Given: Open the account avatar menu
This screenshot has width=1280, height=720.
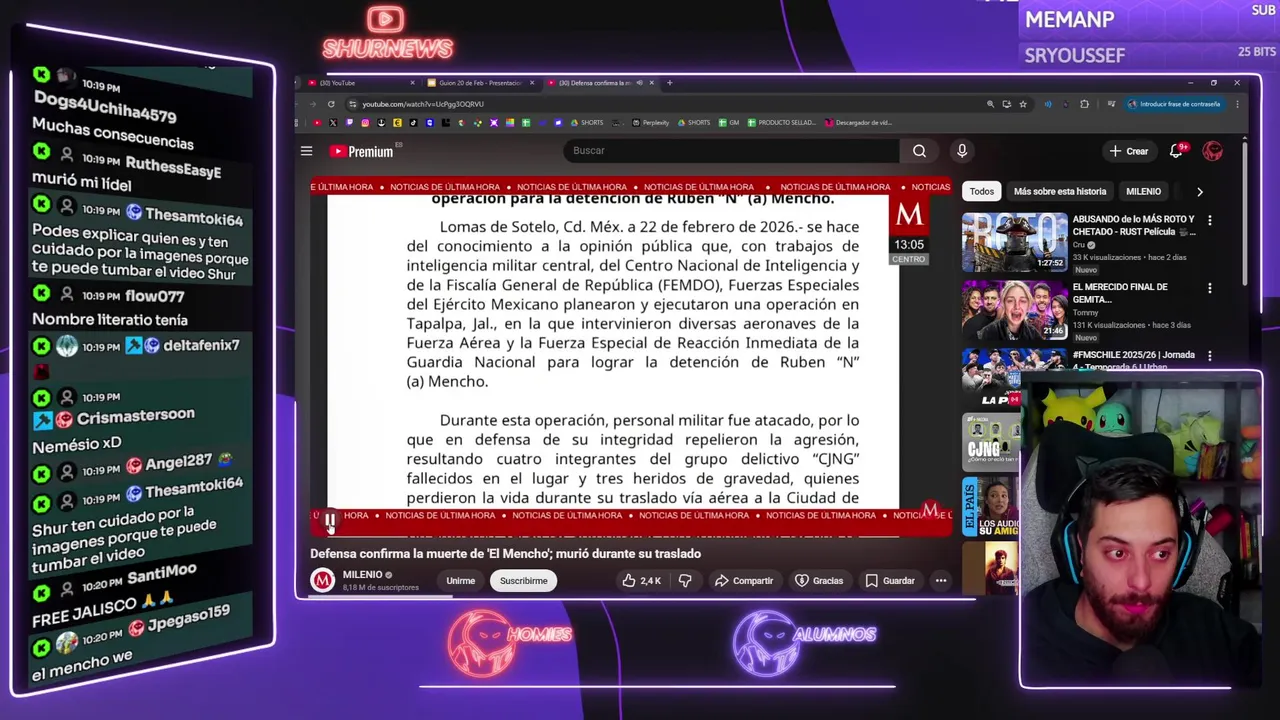Looking at the screenshot, I should tap(1212, 151).
